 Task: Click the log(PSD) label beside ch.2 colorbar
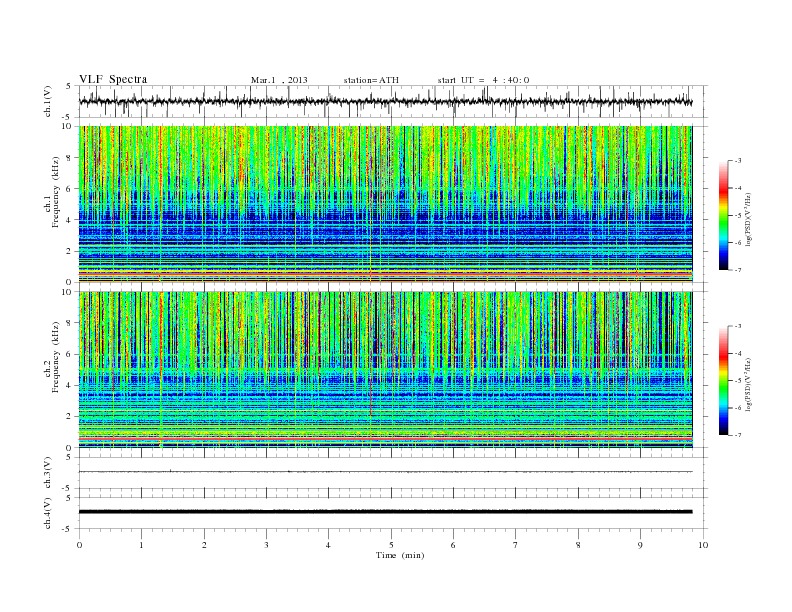748,384
